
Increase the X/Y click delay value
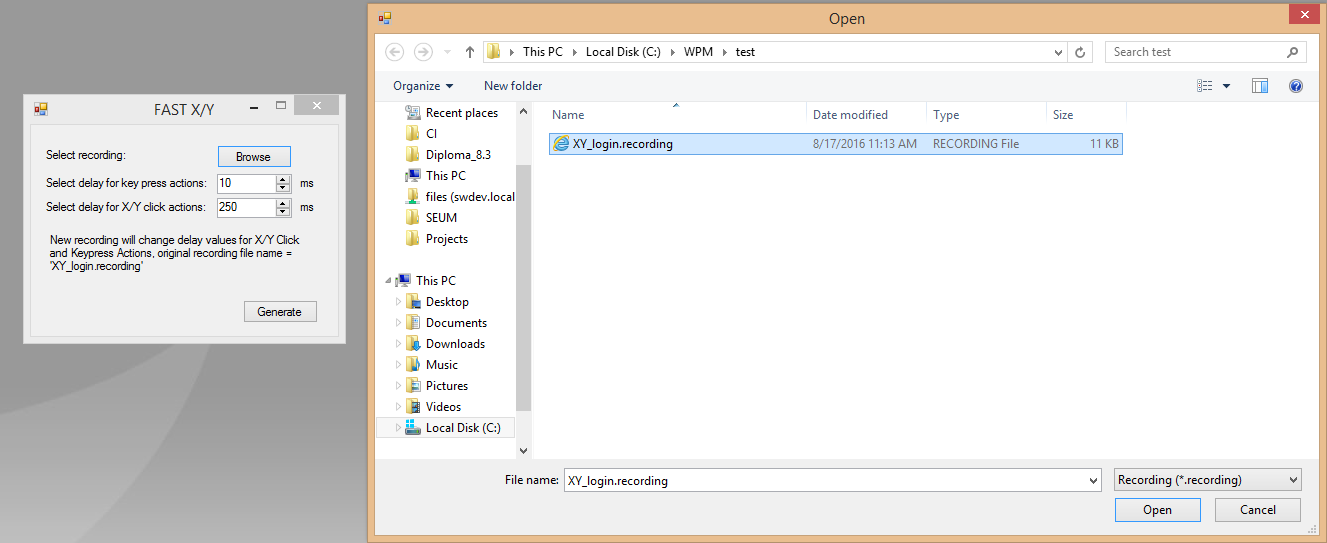283,203
